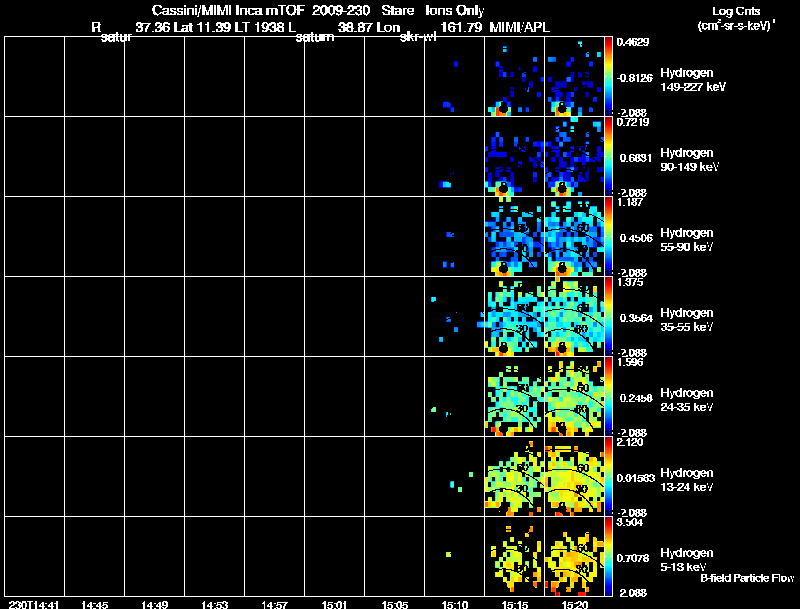Click the "Cassini/MIMI Inca mTOF" title text
This screenshot has width=800, height=609.
[228, 10]
